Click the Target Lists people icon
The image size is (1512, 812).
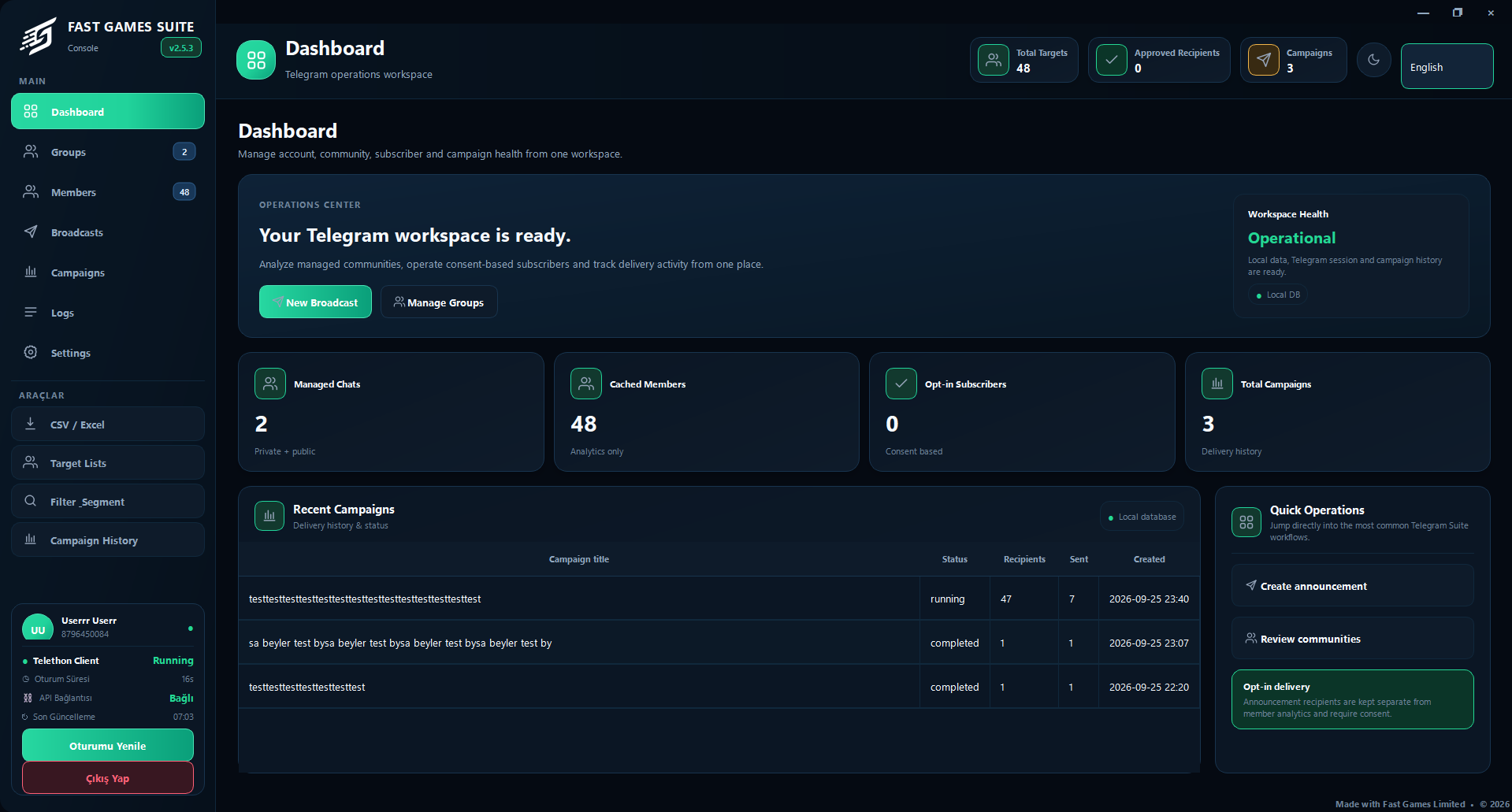pyautogui.click(x=31, y=462)
